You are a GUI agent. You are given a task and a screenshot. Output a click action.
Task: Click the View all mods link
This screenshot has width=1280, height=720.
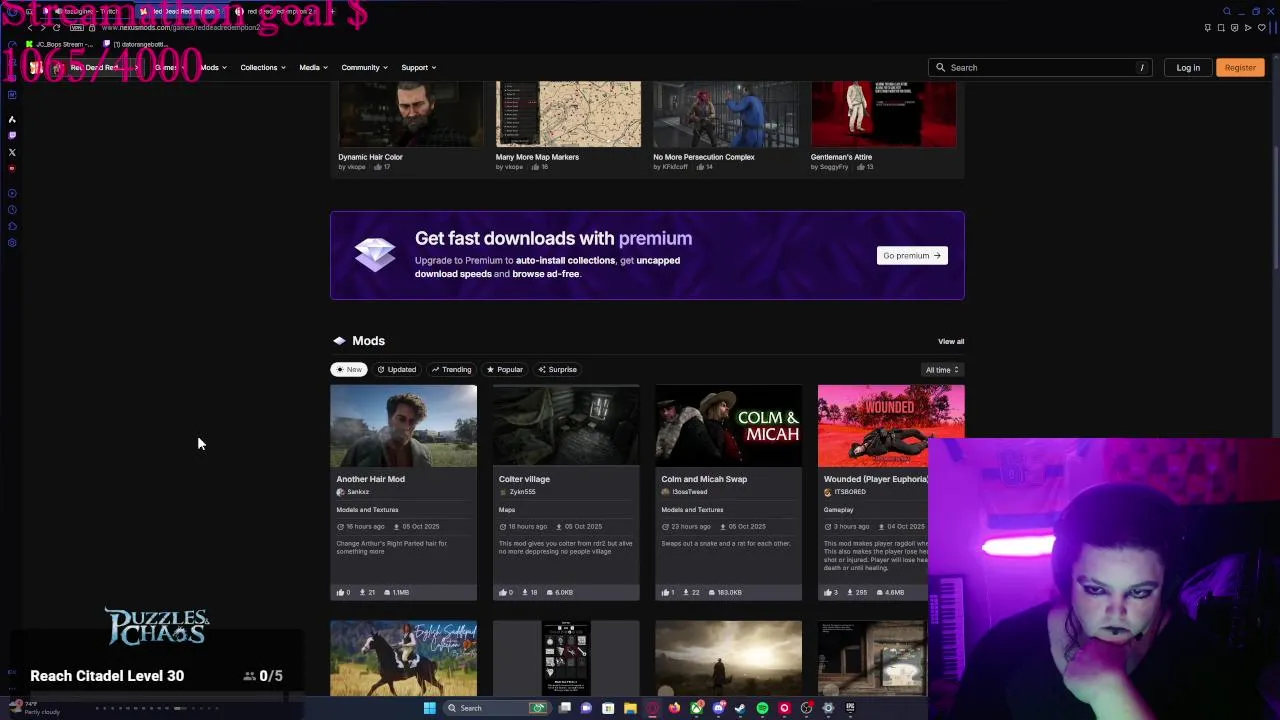pos(951,341)
